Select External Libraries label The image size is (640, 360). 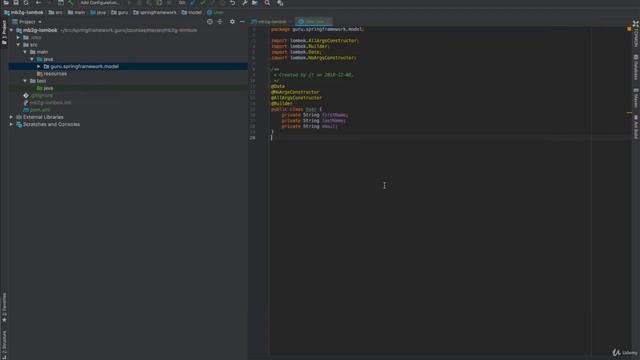click(43, 117)
